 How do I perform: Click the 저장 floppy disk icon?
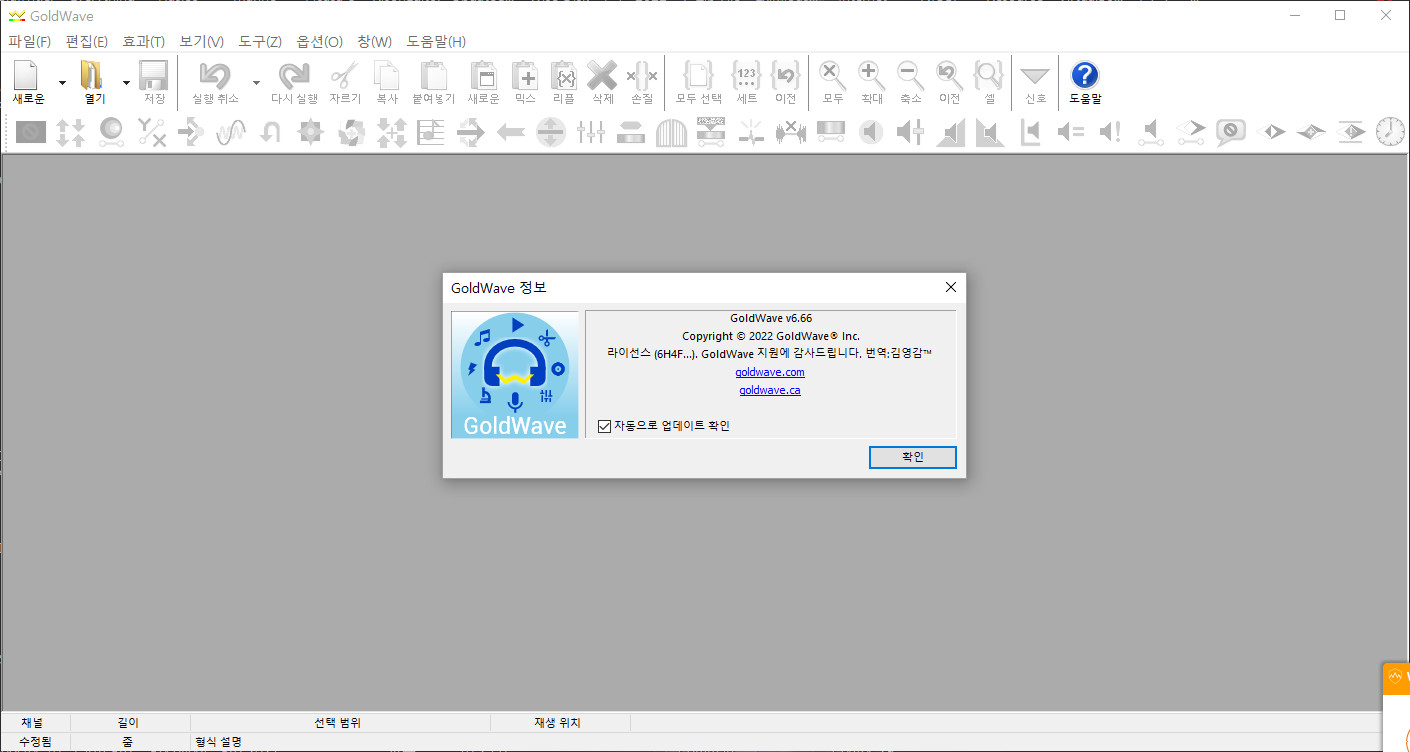pyautogui.click(x=154, y=75)
